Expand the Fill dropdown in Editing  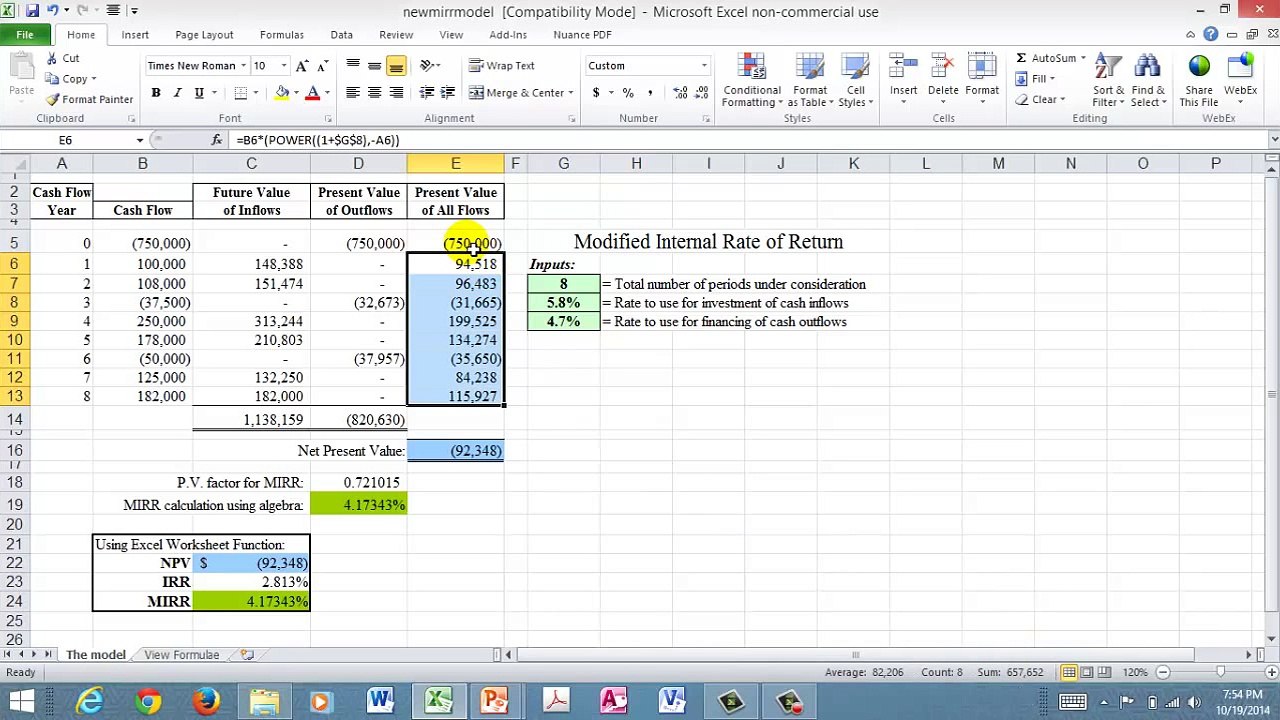coord(1053,79)
